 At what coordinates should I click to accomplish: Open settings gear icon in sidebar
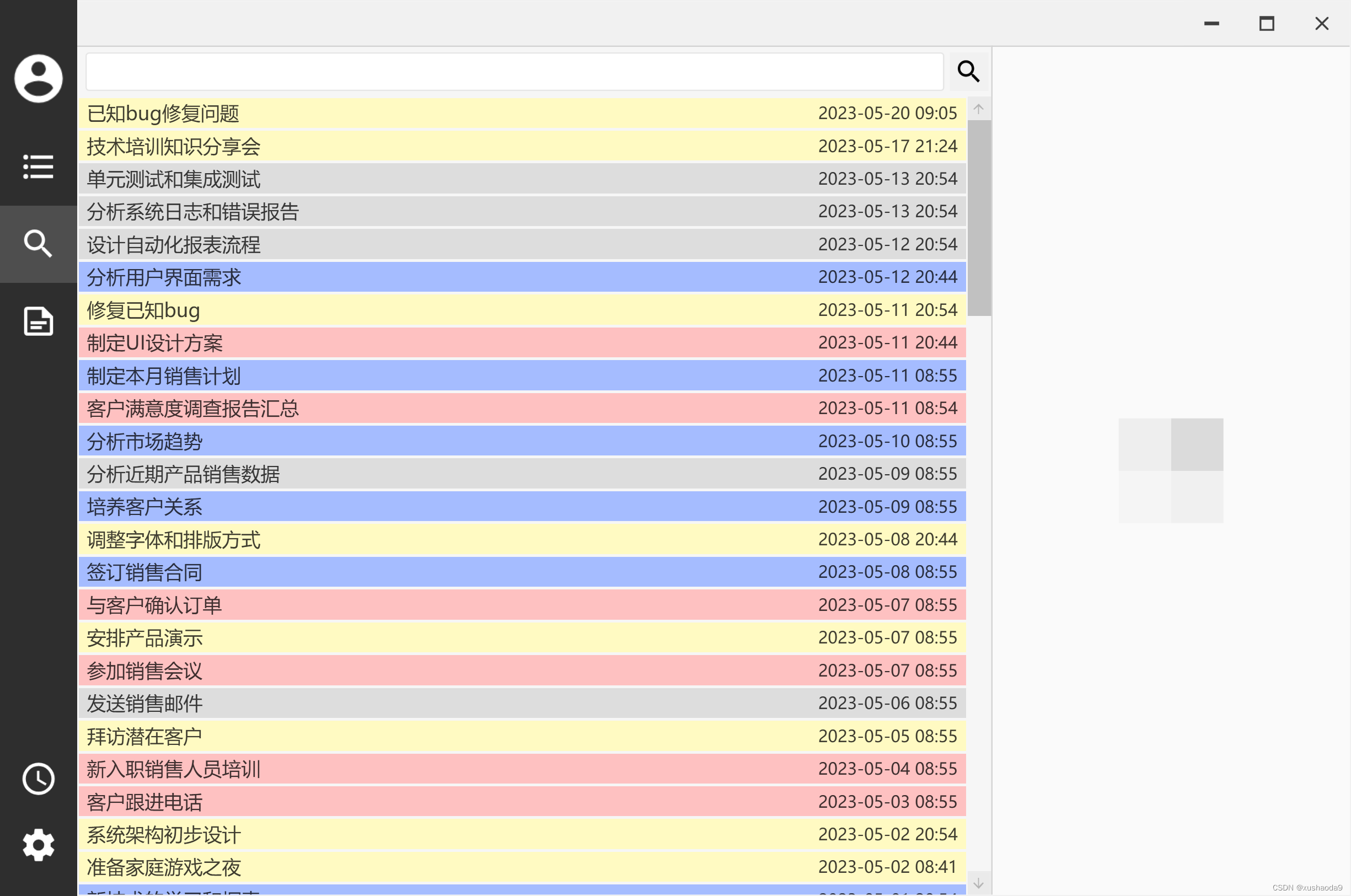(38, 845)
